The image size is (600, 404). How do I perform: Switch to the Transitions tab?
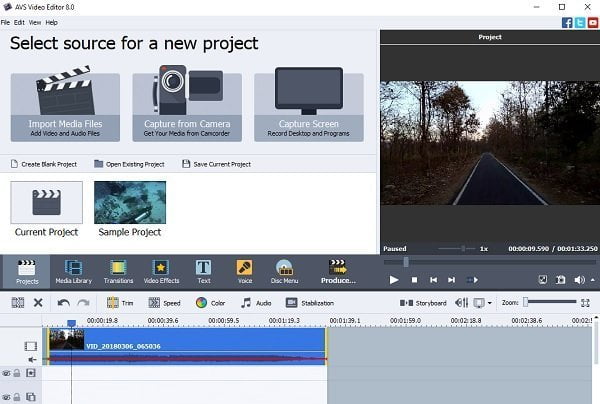118,272
